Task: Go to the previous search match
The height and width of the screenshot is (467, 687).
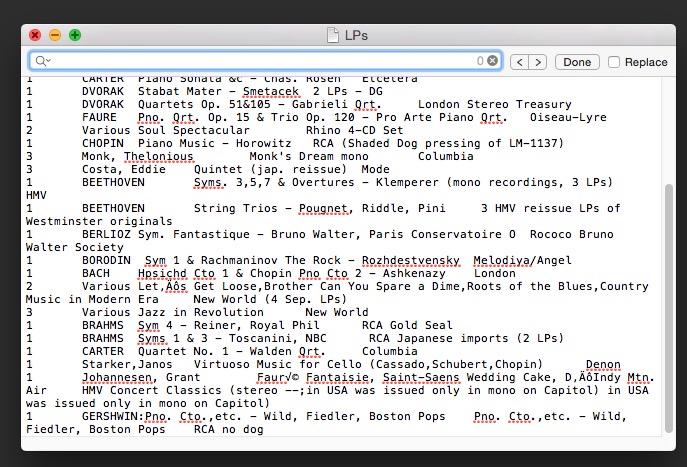Action: click(x=520, y=62)
